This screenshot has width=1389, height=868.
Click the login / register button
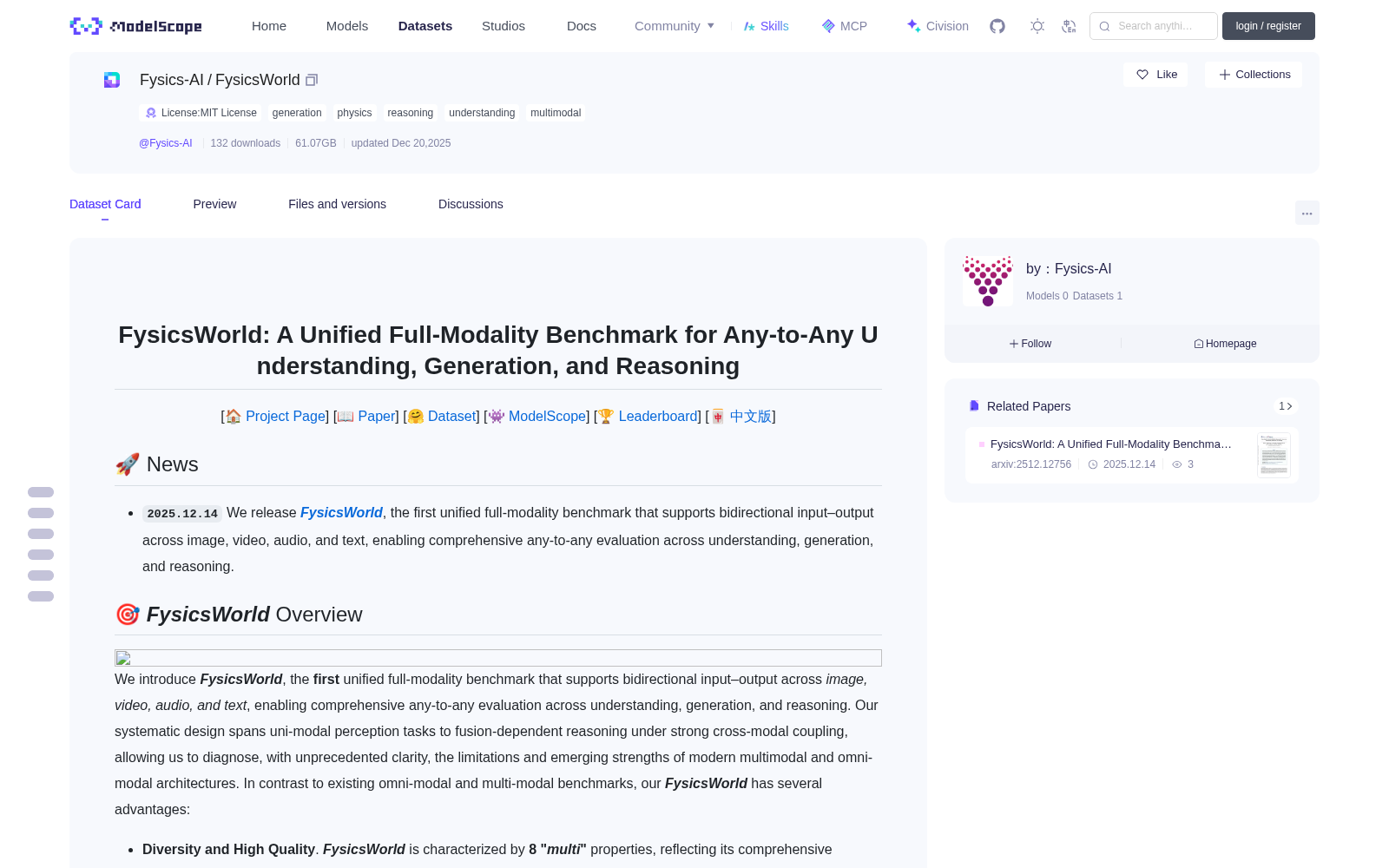[x=1268, y=26]
